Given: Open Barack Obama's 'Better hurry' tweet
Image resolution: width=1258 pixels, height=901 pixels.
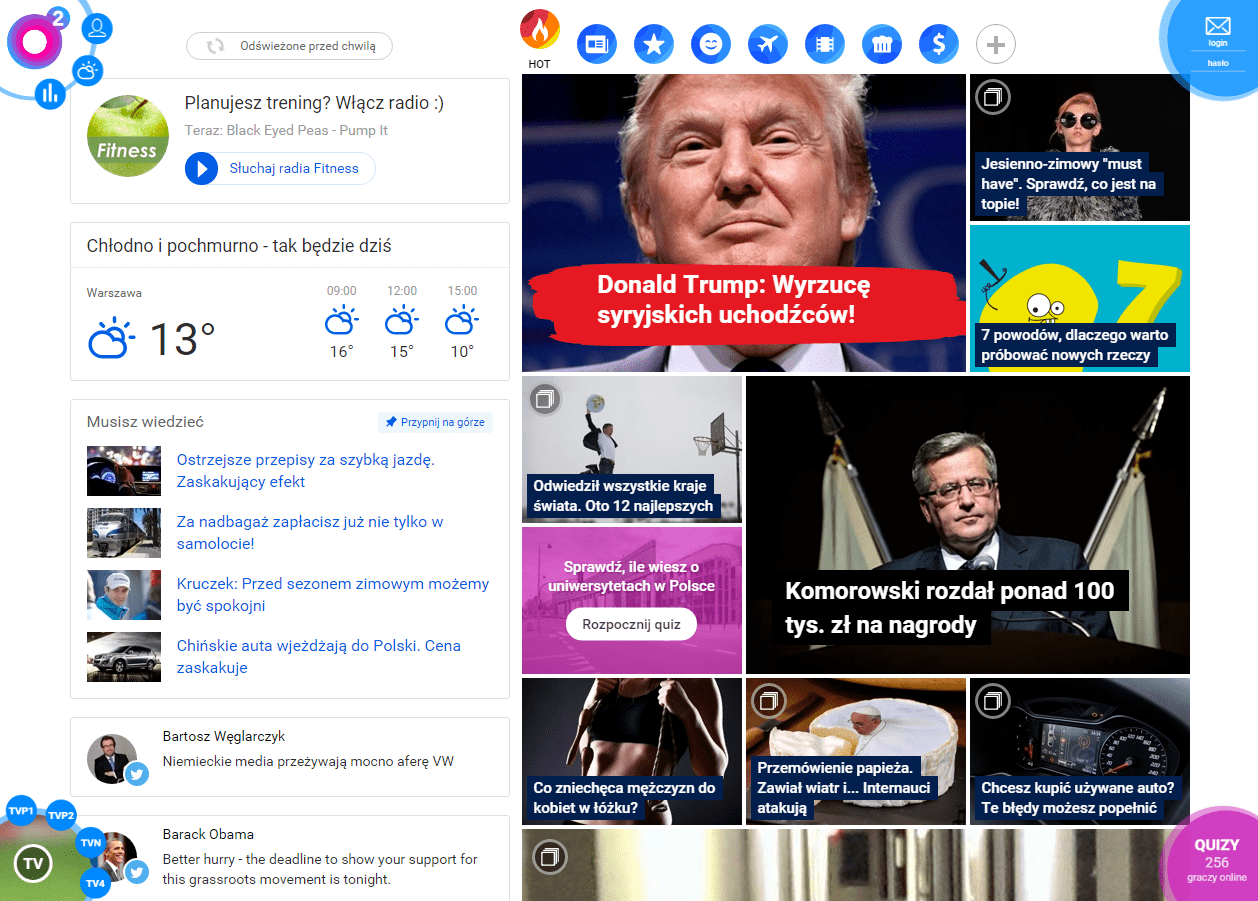Looking at the screenshot, I should [x=320, y=869].
